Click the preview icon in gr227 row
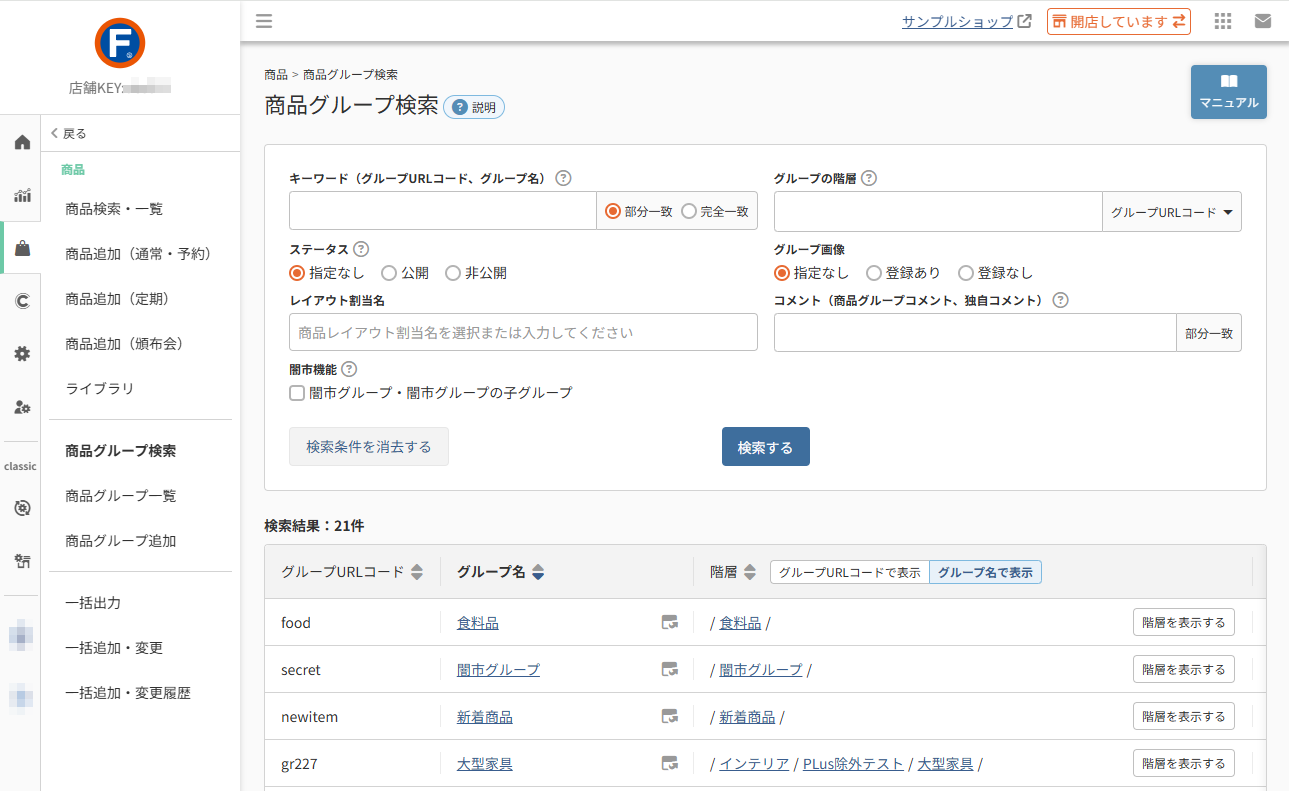Screen dimensions: 1289x791 tap(670, 763)
